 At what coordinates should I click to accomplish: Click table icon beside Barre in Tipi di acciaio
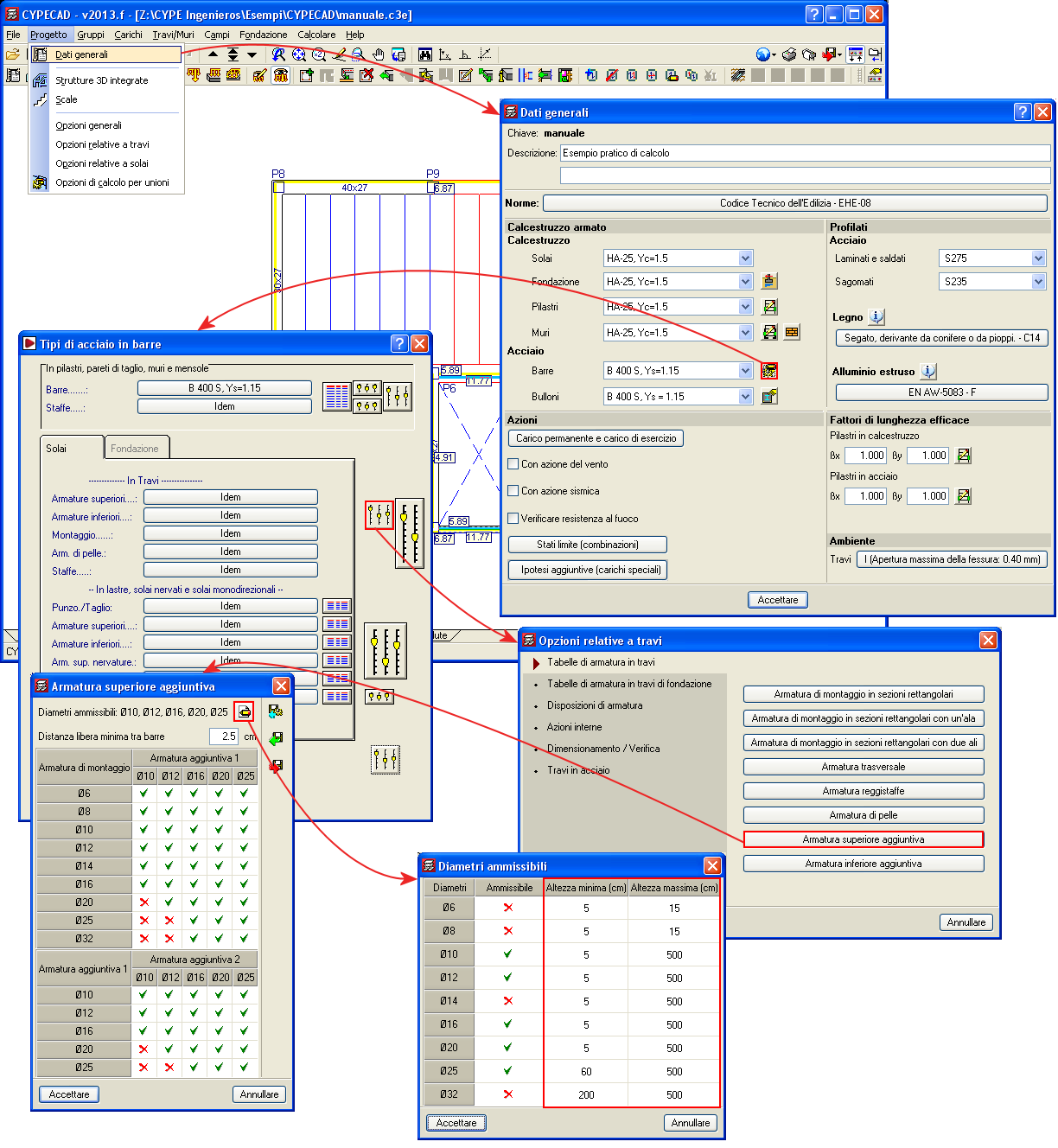click(337, 397)
